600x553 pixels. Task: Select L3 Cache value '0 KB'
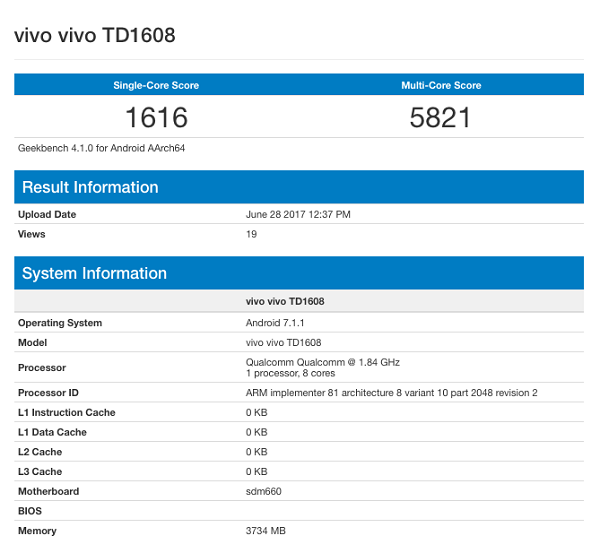click(256, 471)
